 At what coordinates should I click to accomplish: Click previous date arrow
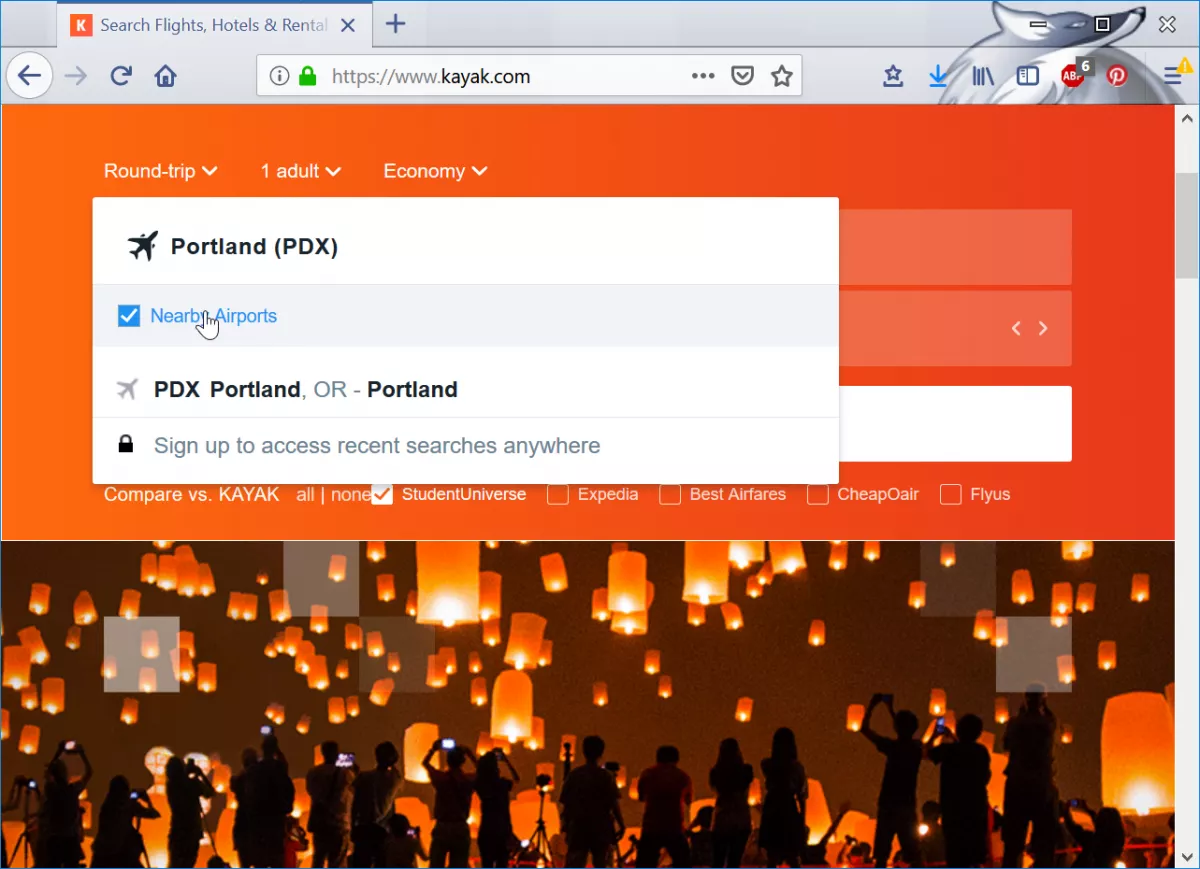click(1016, 328)
